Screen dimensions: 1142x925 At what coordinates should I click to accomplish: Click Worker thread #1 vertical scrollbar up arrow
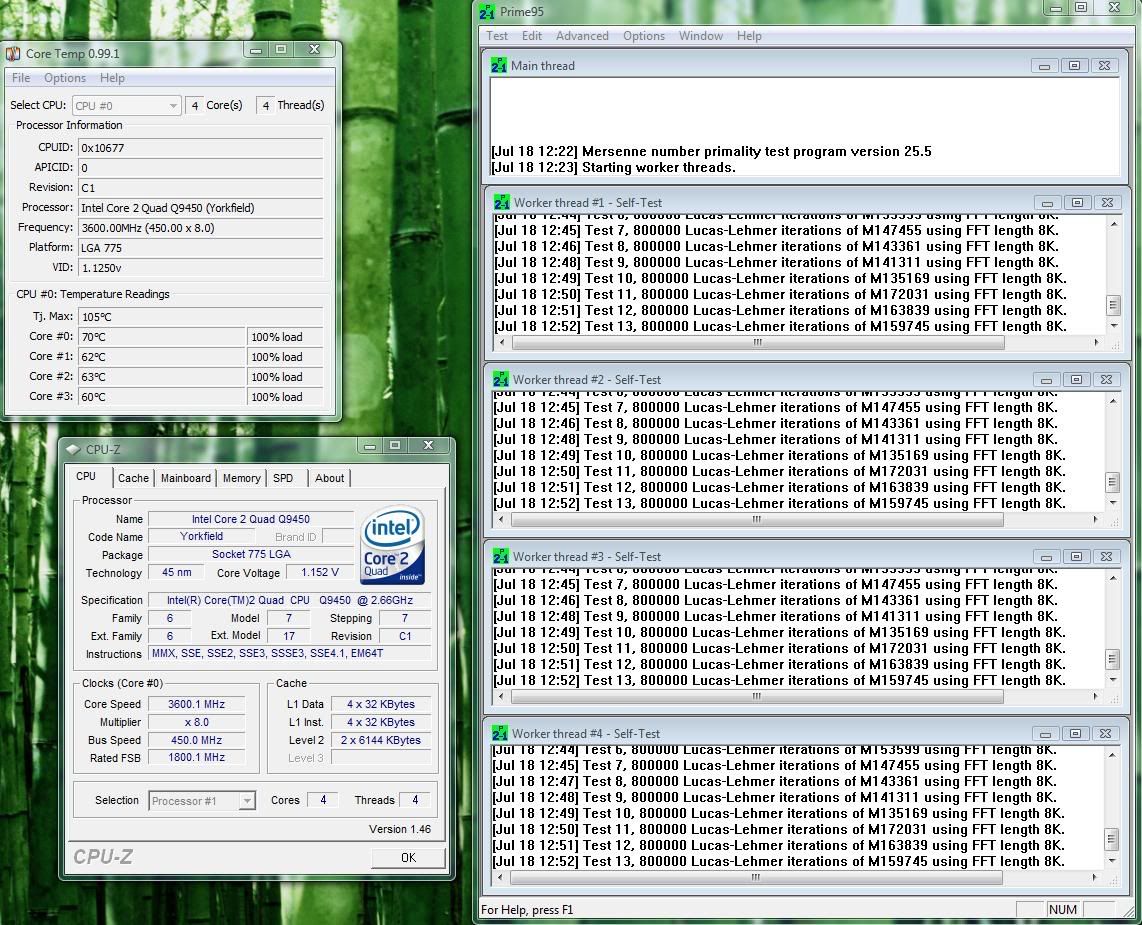tap(1113, 224)
